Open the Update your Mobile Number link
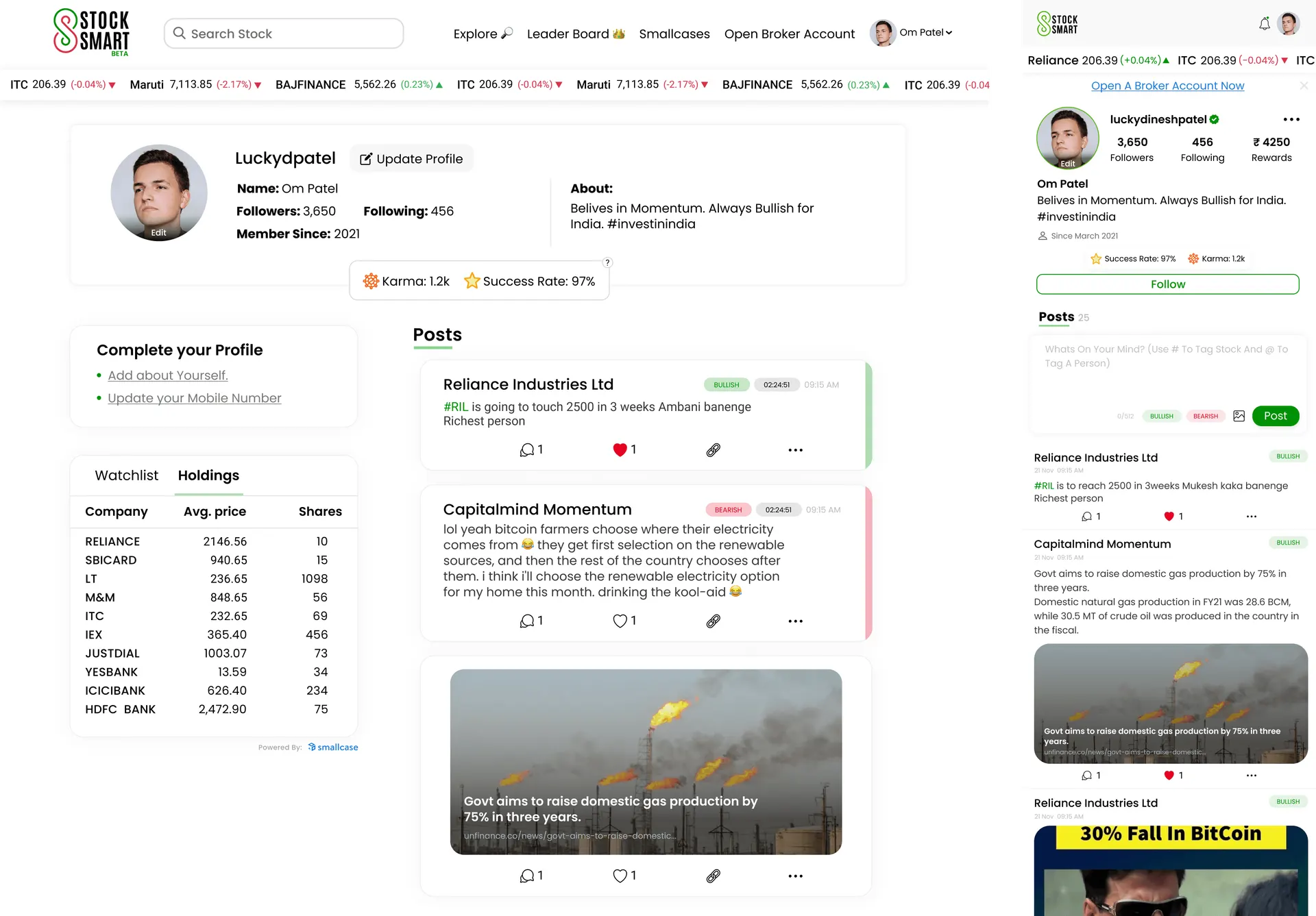The image size is (1316, 916). pyautogui.click(x=195, y=398)
